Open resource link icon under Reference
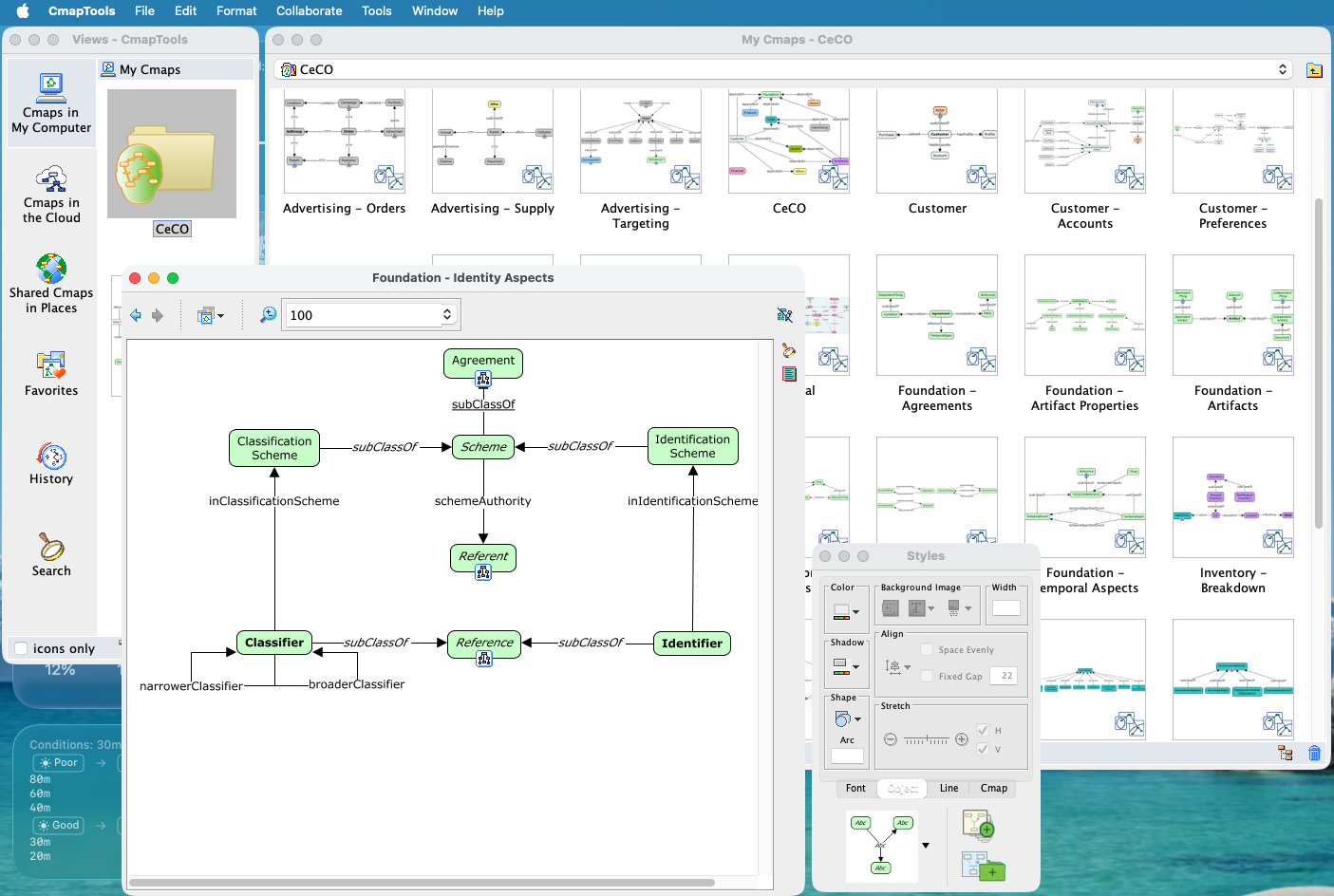Screen dimensions: 1334x896 (x=484, y=659)
